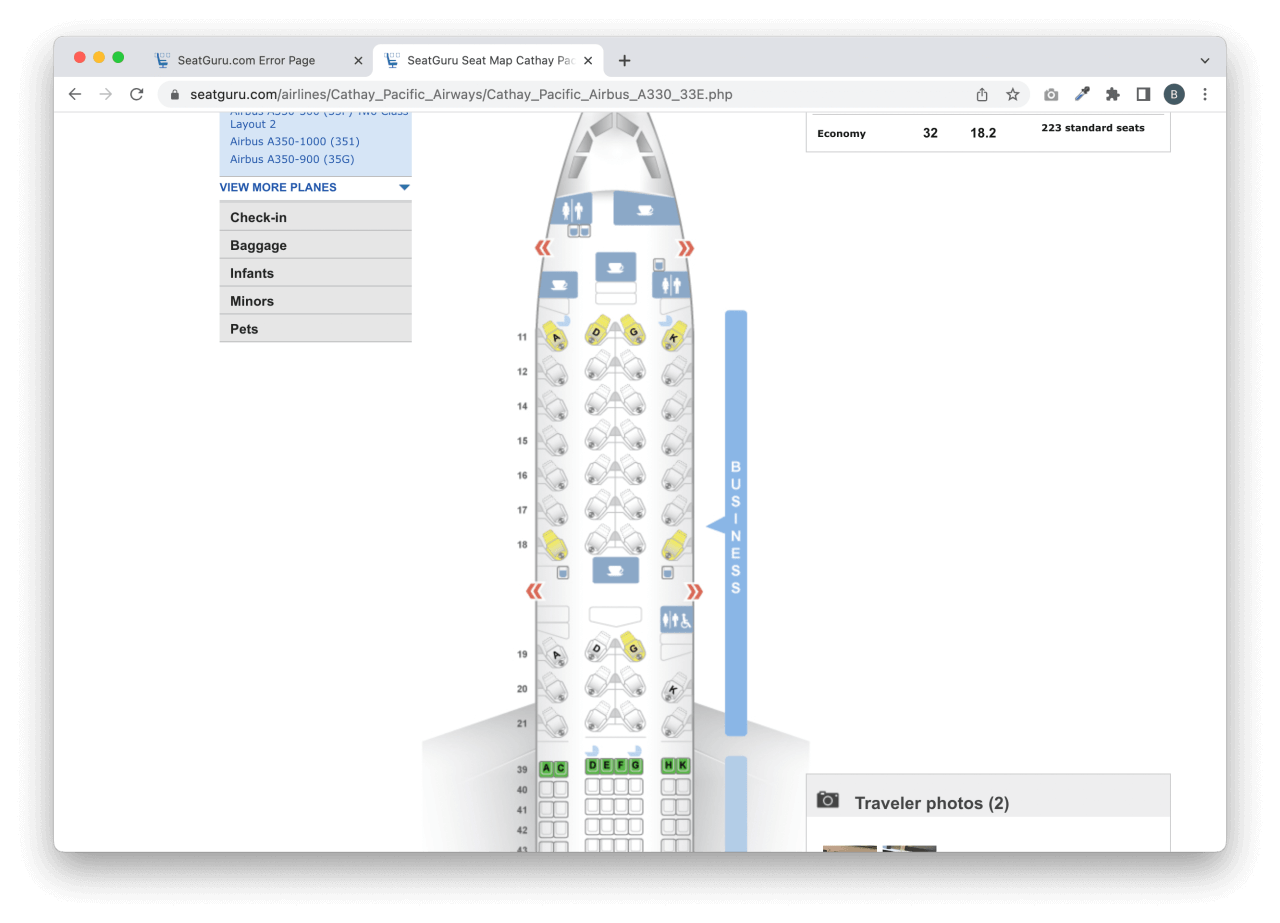Open the Chrome tab search chevron

pyautogui.click(x=1205, y=61)
